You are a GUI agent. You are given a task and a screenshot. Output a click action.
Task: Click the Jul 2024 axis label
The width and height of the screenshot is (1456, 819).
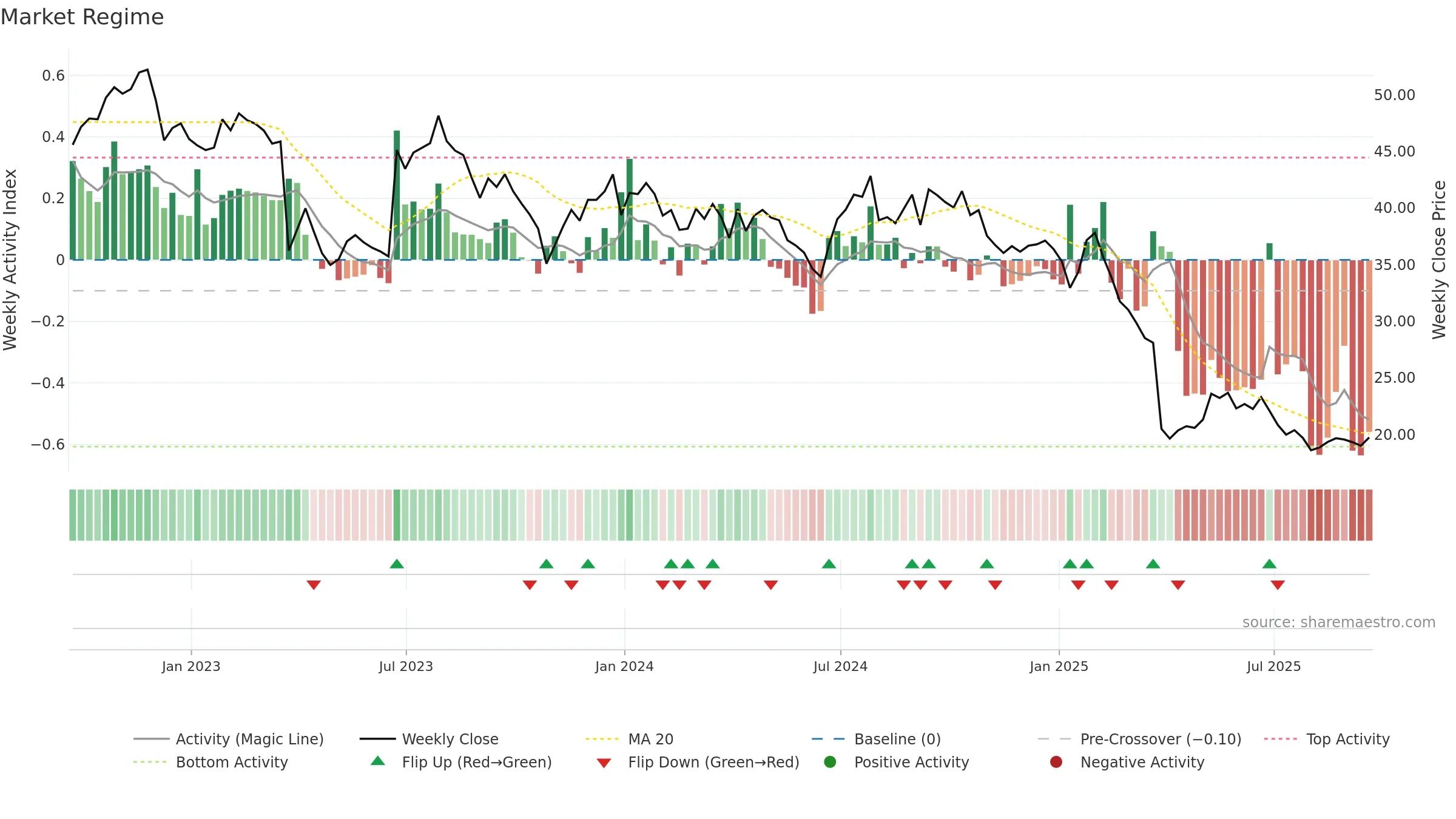pos(840,666)
